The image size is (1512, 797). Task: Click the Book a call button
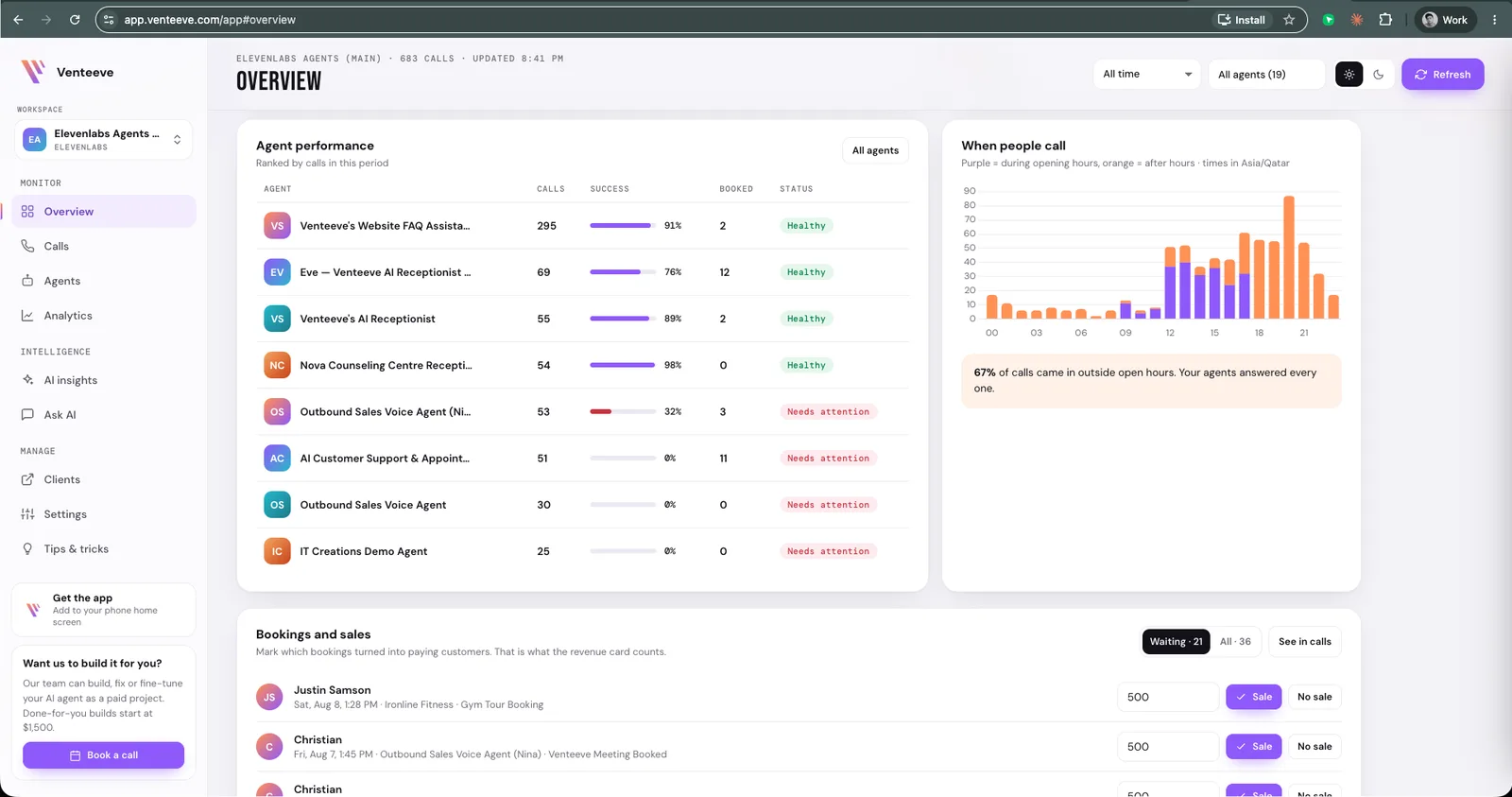[x=104, y=755]
